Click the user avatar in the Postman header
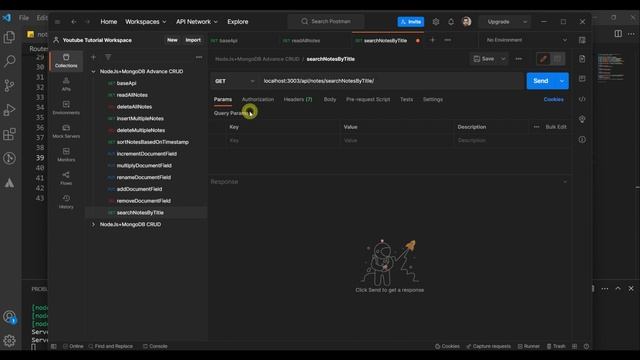 click(467, 22)
